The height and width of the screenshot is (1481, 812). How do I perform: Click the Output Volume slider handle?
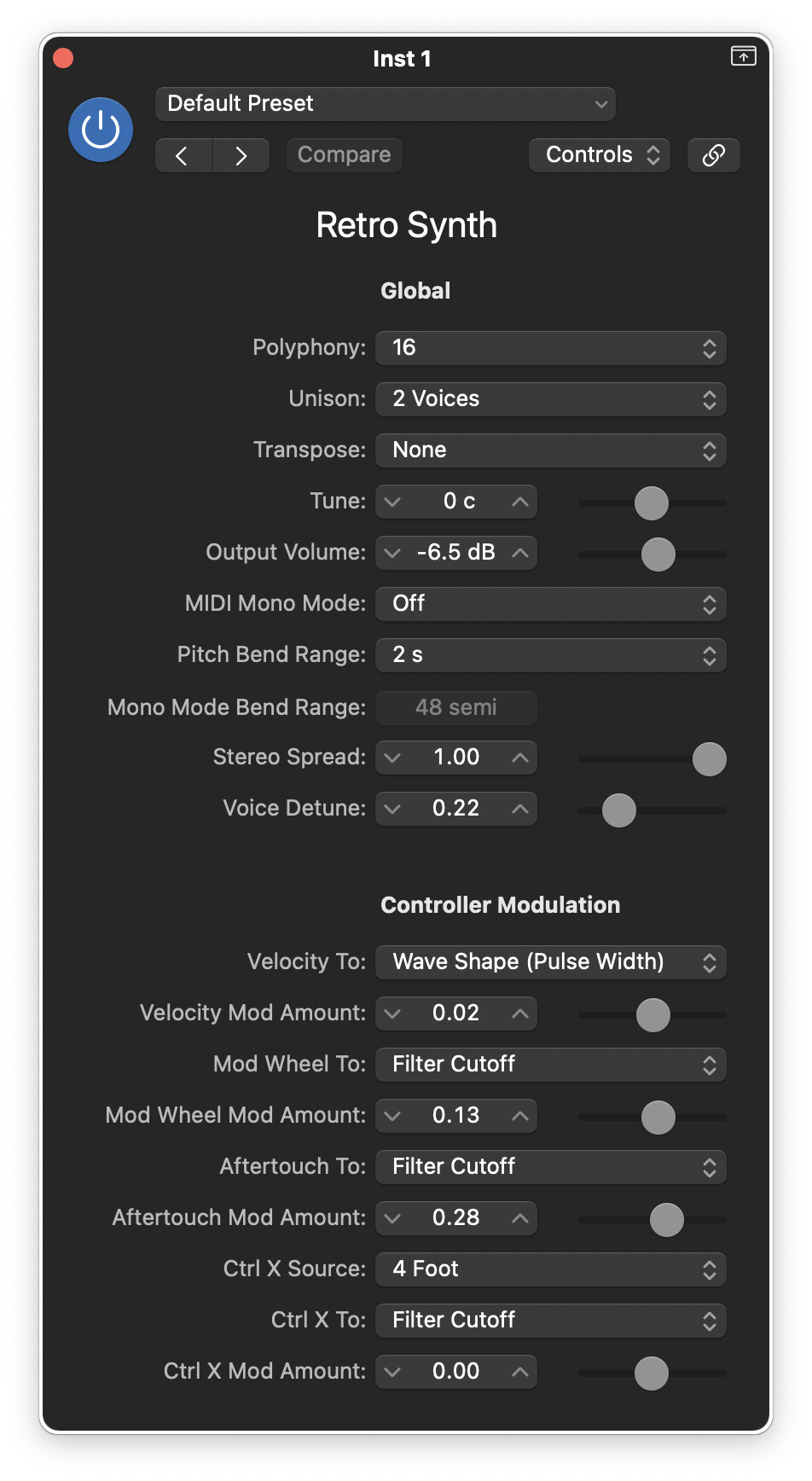tap(658, 555)
